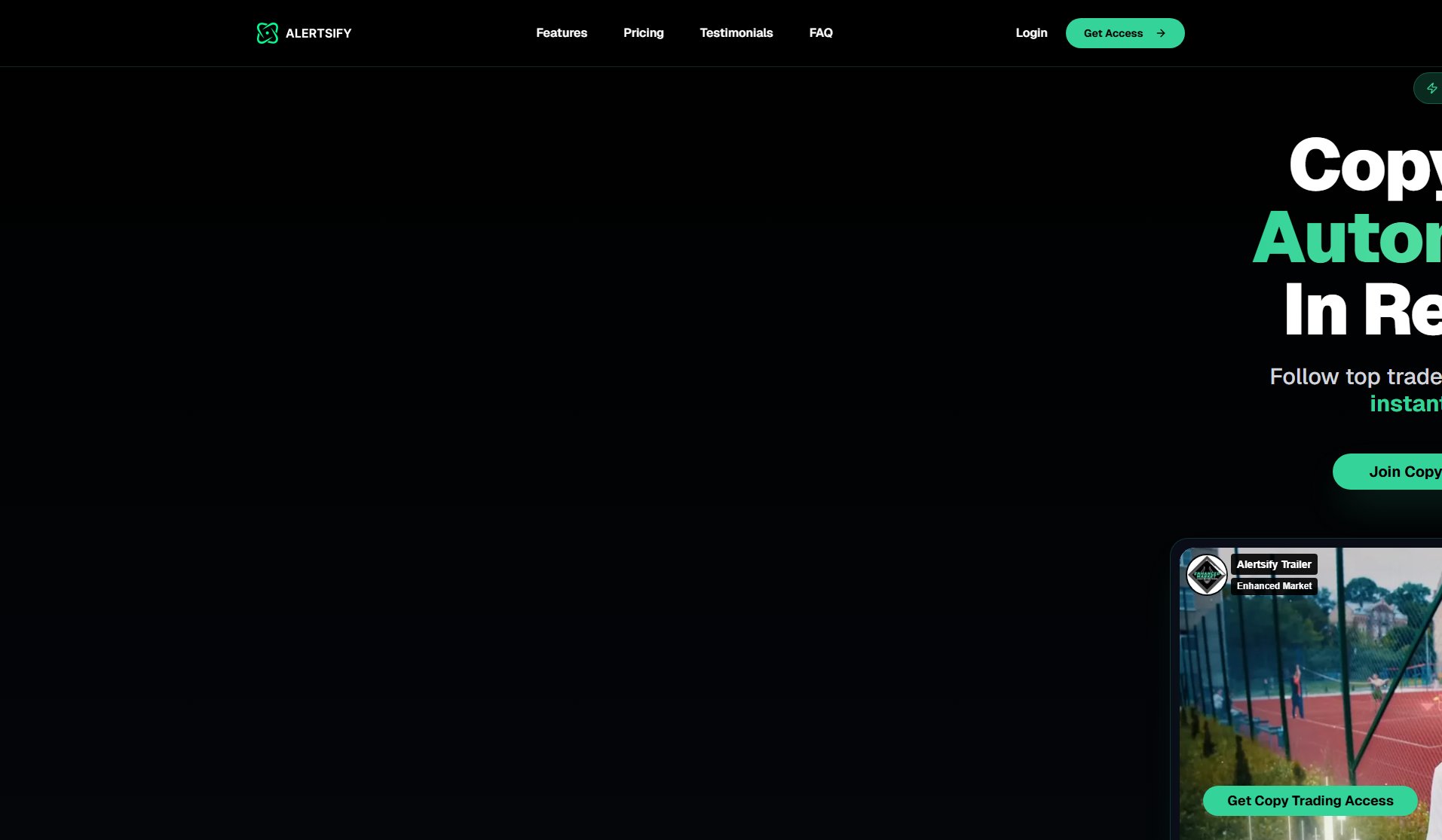This screenshot has height=840, width=1442.
Task: Click the lightning bolt badge icon
Action: [x=1431, y=88]
